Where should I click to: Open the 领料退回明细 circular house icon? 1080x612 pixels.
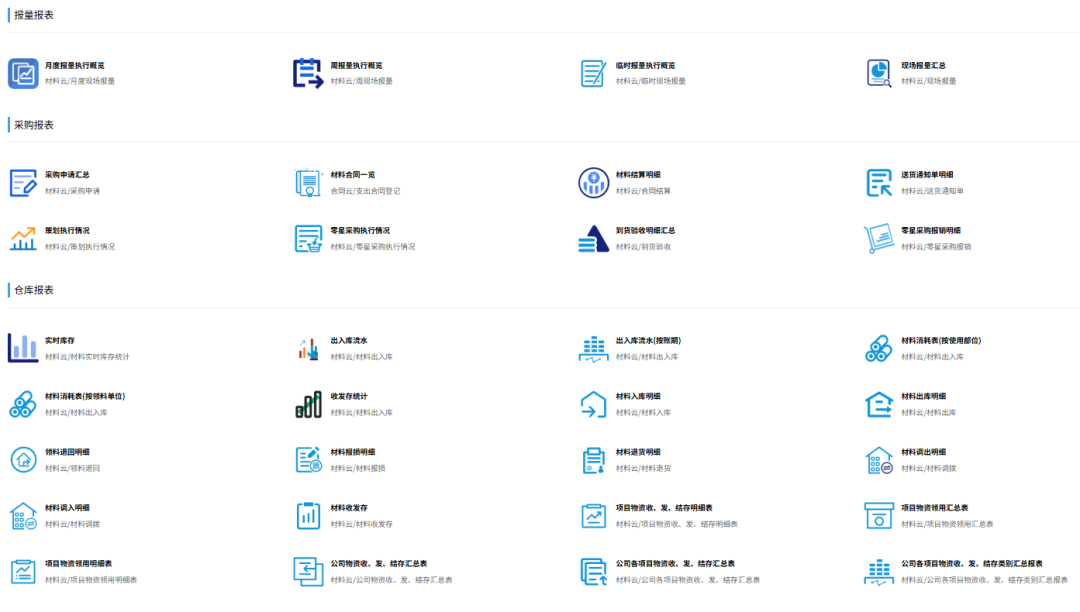coord(23,460)
